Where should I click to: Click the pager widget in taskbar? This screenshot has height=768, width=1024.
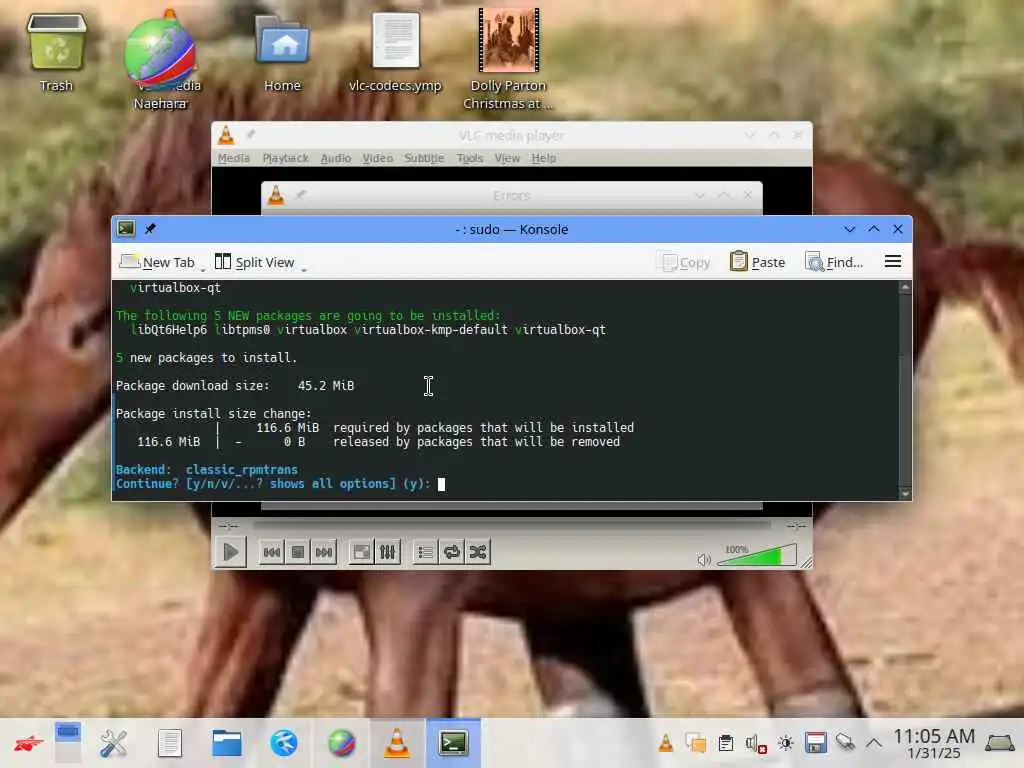68,743
